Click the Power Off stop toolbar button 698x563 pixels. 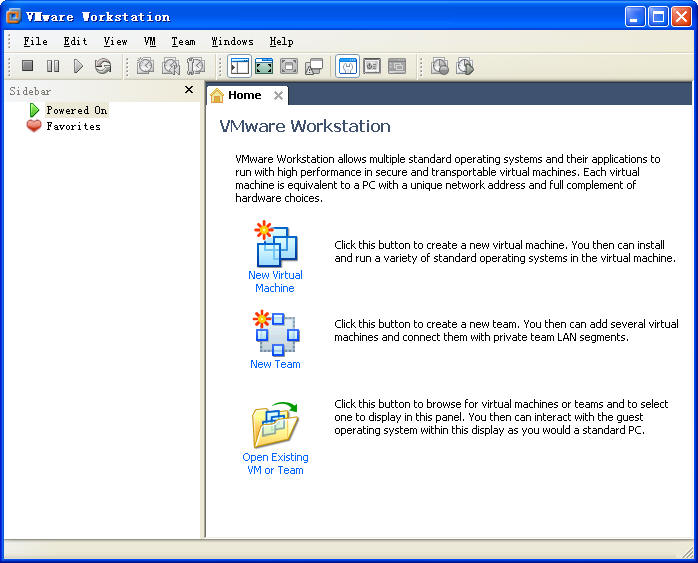pyautogui.click(x=28, y=66)
